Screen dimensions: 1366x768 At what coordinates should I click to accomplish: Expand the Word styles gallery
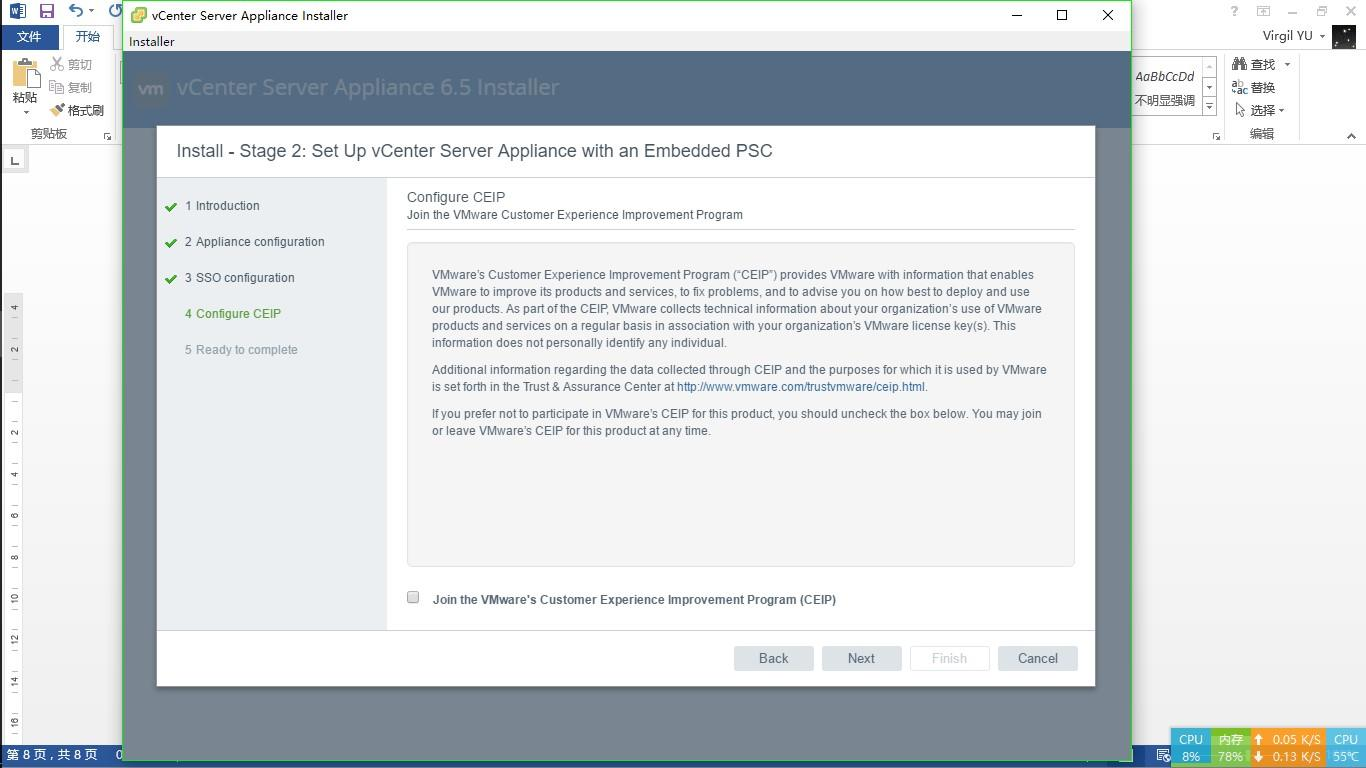pyautogui.click(x=1209, y=106)
